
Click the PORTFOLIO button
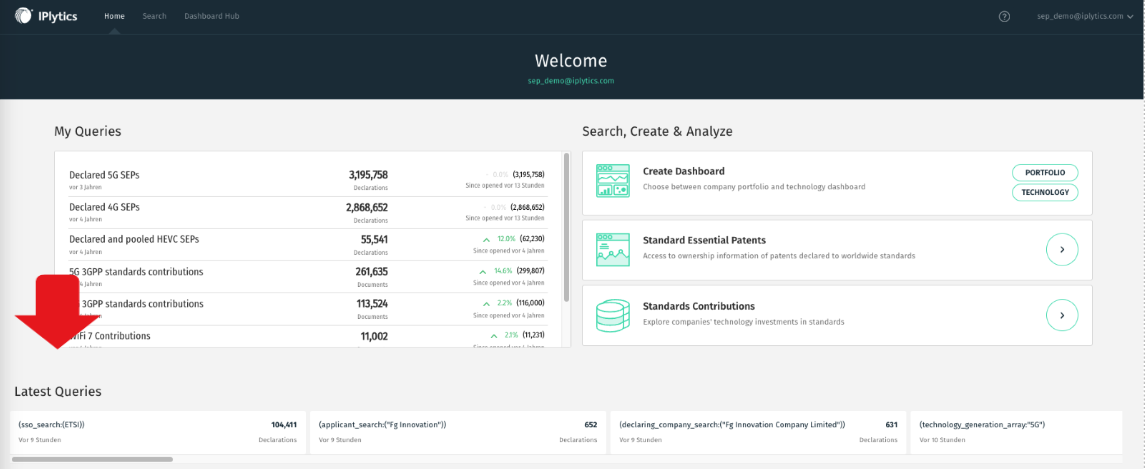pyautogui.click(x=1045, y=172)
